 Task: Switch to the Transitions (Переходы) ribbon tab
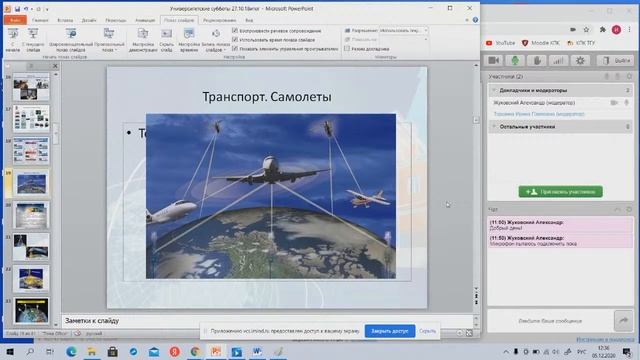pos(116,20)
